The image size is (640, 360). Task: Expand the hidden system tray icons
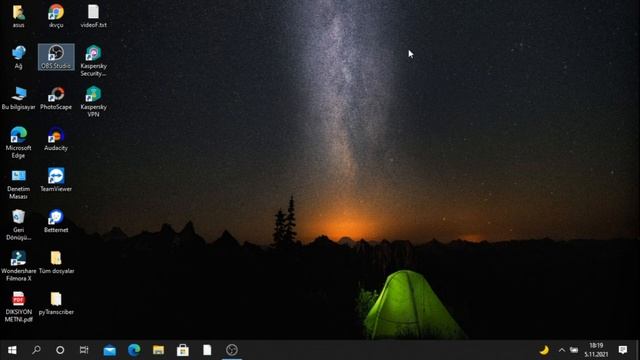562,350
